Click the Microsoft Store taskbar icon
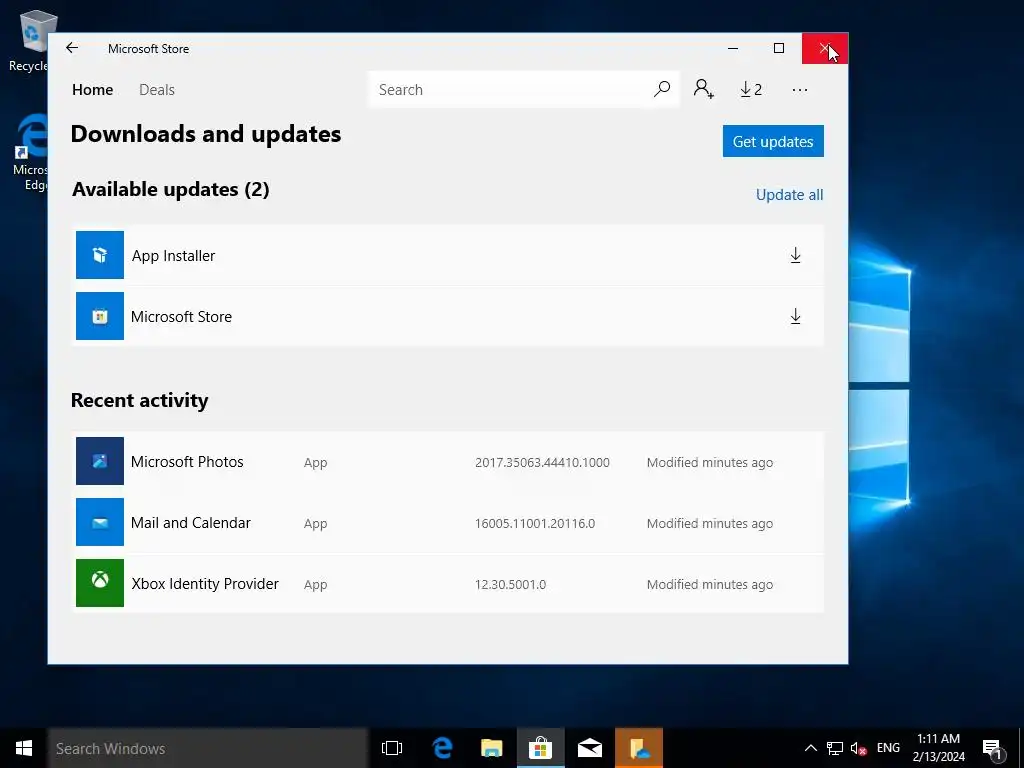This screenshot has height=768, width=1024. [x=541, y=748]
